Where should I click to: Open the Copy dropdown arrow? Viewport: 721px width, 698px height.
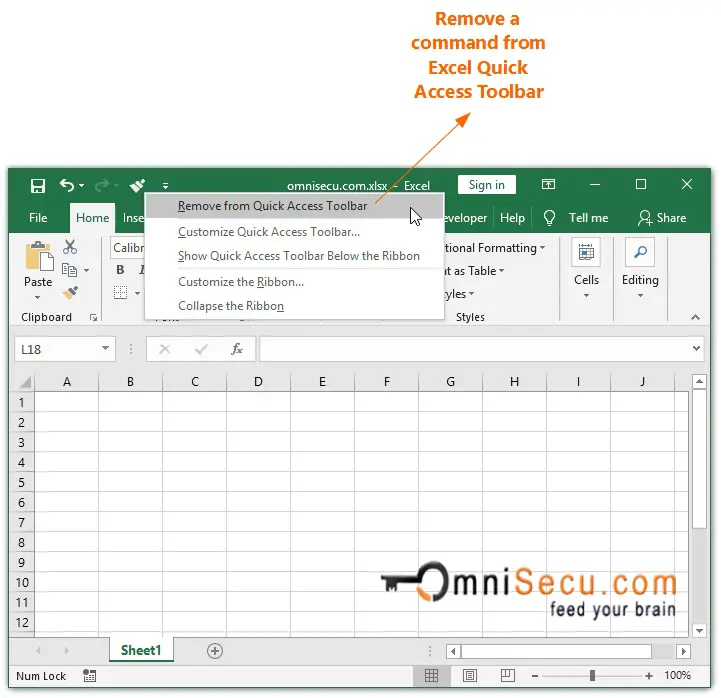(x=86, y=270)
